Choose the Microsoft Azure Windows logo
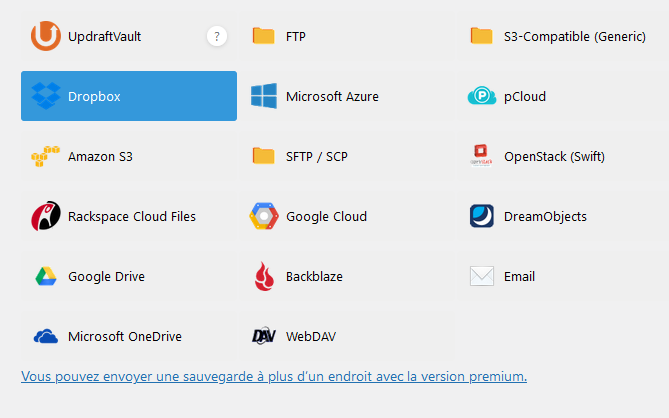Image resolution: width=669 pixels, height=418 pixels. point(264,96)
